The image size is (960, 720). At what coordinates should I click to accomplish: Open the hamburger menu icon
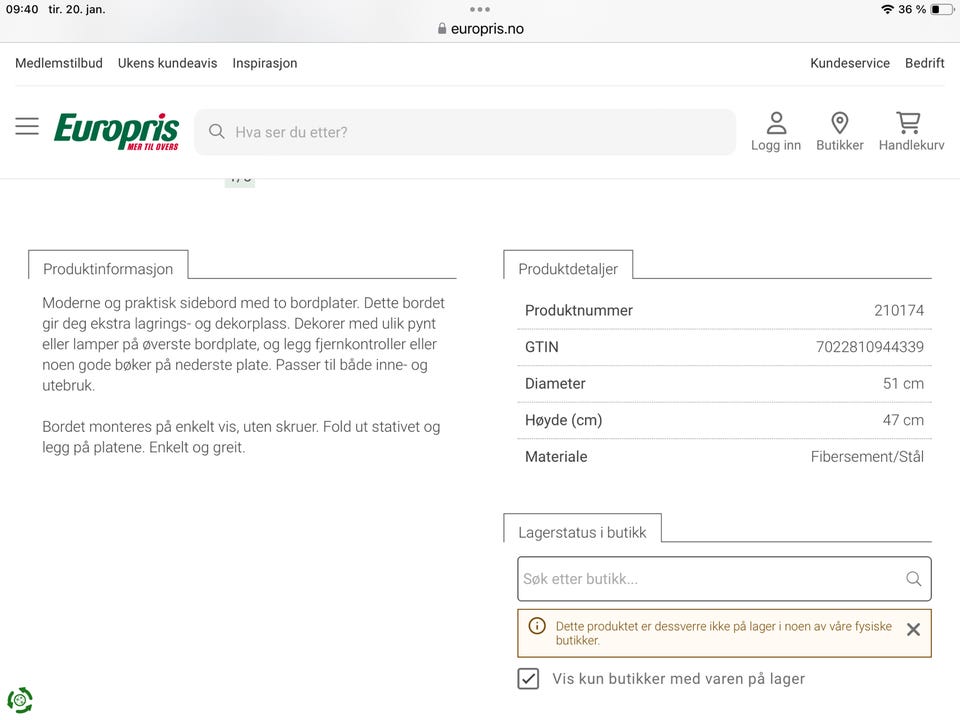(27, 126)
